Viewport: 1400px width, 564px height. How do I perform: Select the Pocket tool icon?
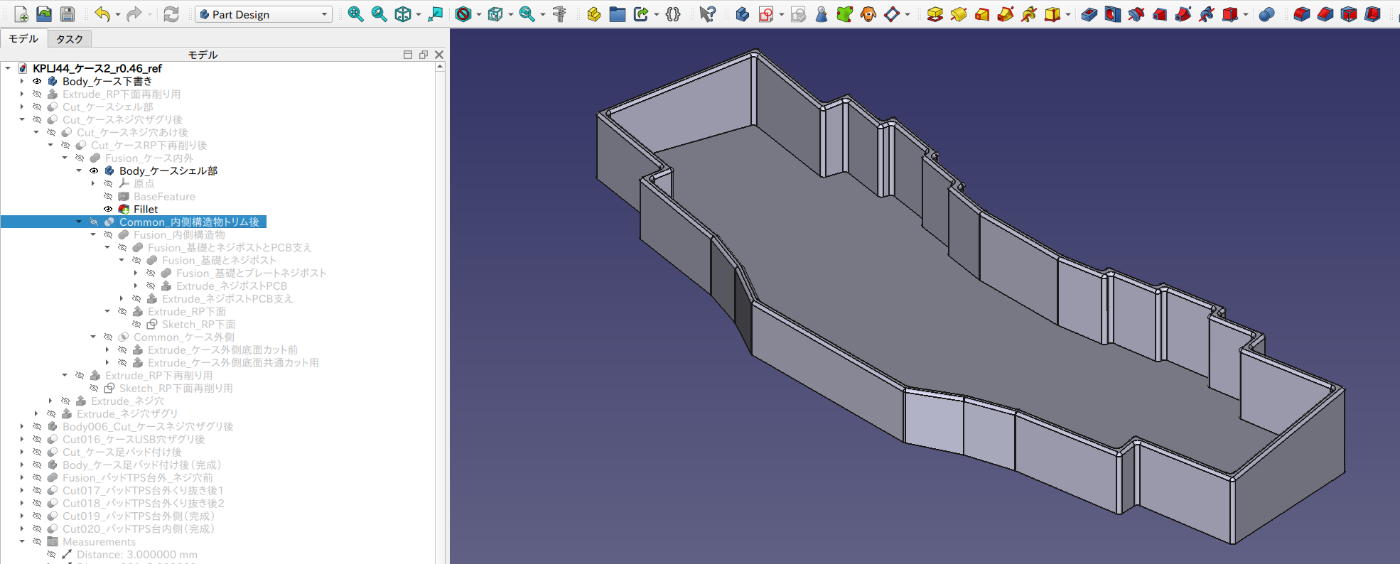pyautogui.click(x=1088, y=14)
